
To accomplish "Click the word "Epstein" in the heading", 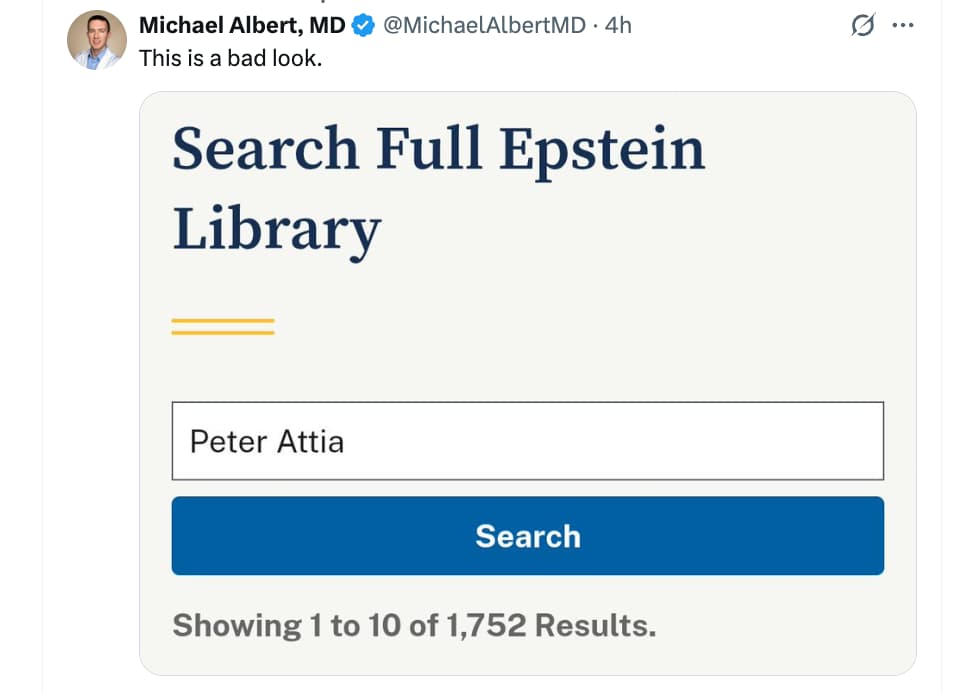I will (602, 150).
